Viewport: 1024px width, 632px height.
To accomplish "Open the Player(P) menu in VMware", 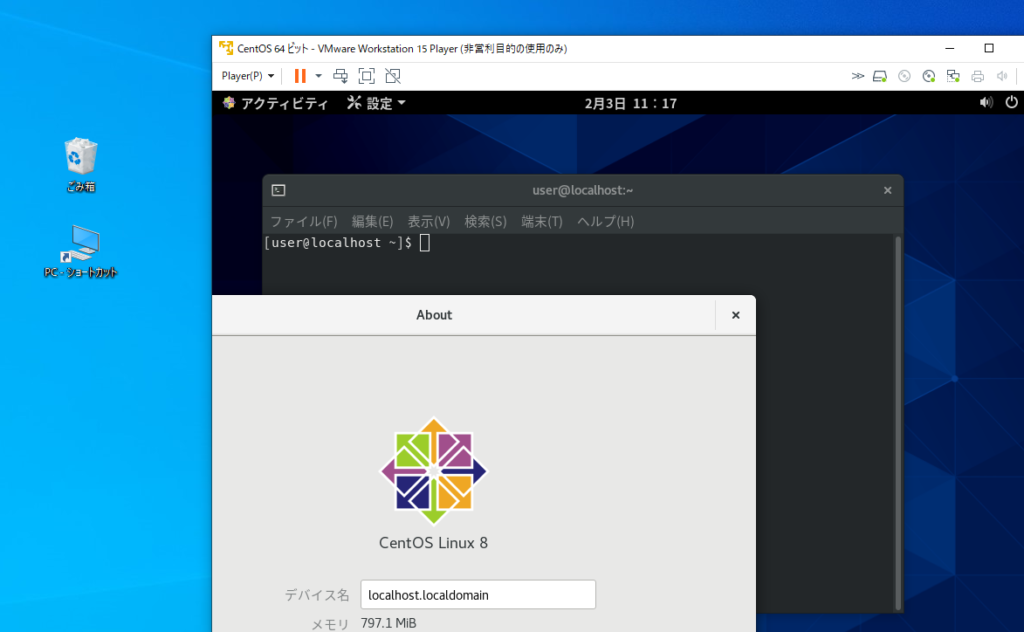I will [x=248, y=76].
